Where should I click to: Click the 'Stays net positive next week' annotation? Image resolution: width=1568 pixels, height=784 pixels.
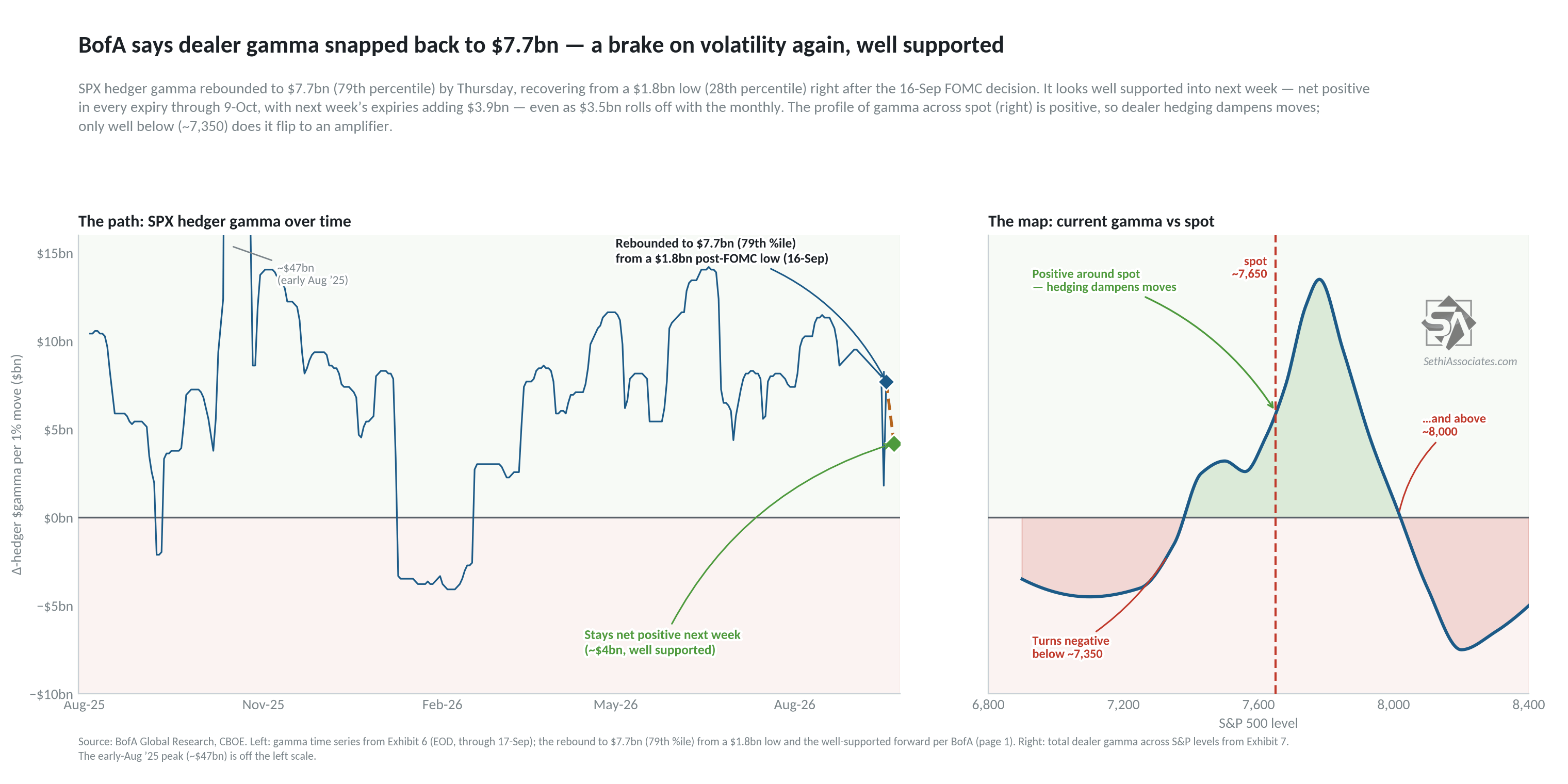[662, 642]
